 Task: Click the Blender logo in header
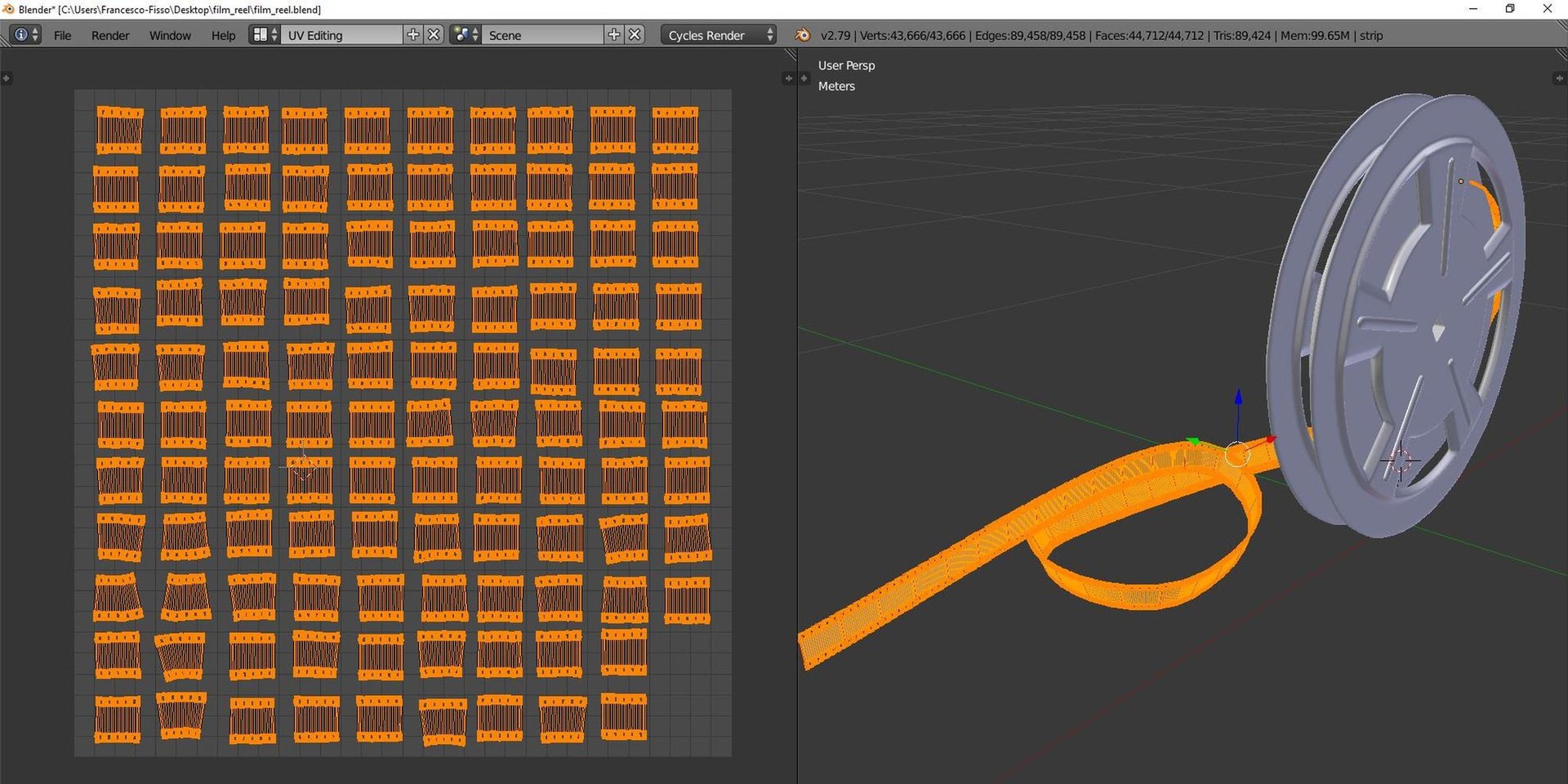tap(803, 35)
